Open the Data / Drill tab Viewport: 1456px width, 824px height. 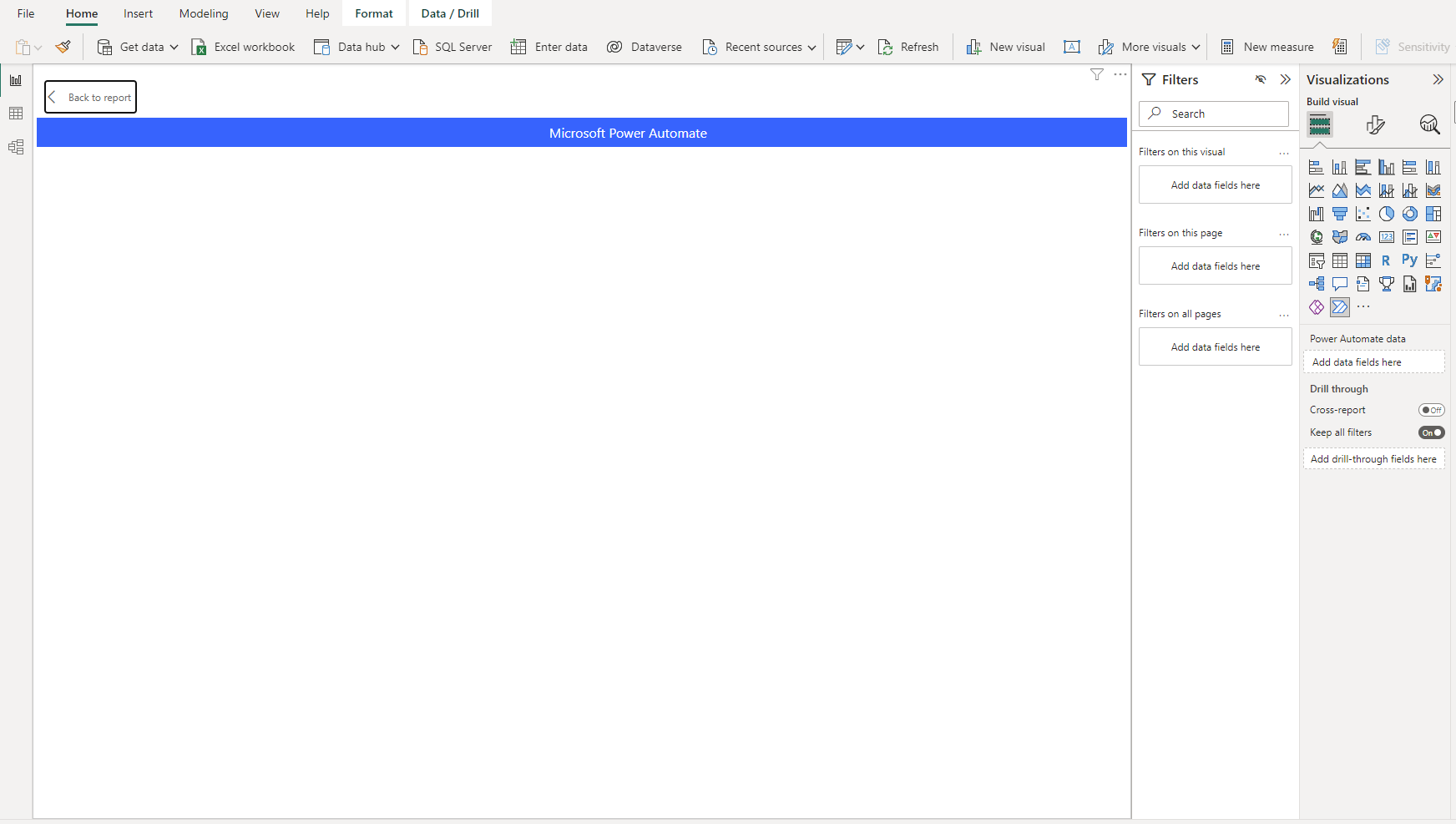pyautogui.click(x=450, y=13)
